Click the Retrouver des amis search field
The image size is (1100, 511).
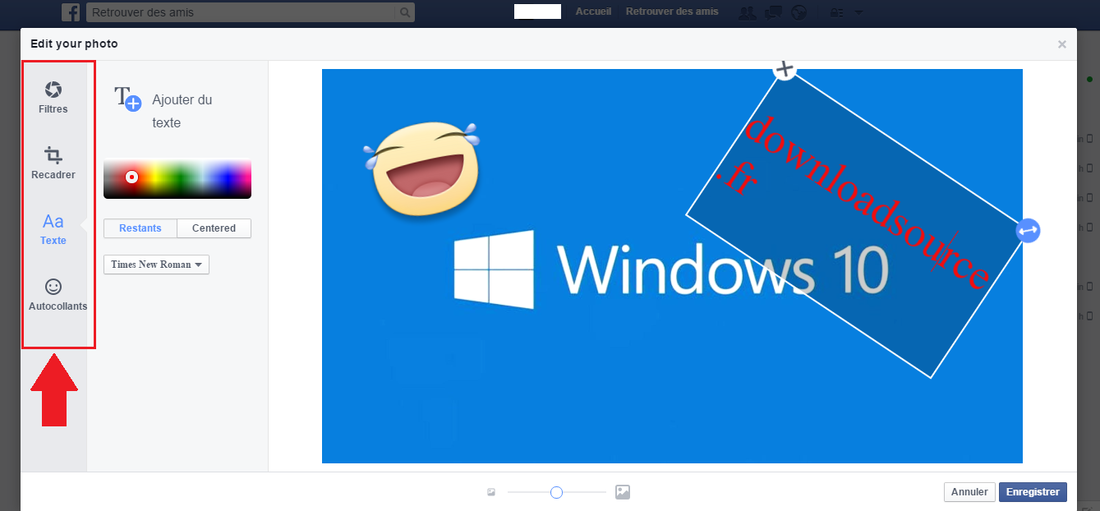(241, 12)
